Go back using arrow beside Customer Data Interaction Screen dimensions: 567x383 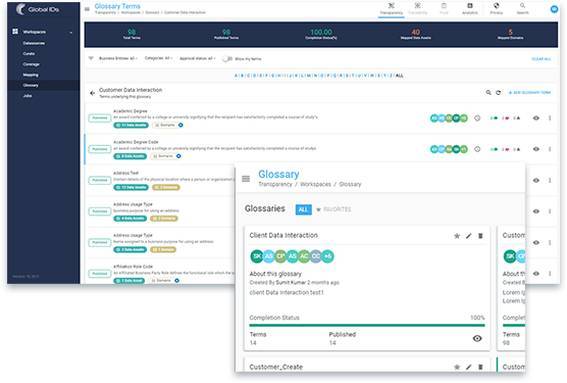92,93
